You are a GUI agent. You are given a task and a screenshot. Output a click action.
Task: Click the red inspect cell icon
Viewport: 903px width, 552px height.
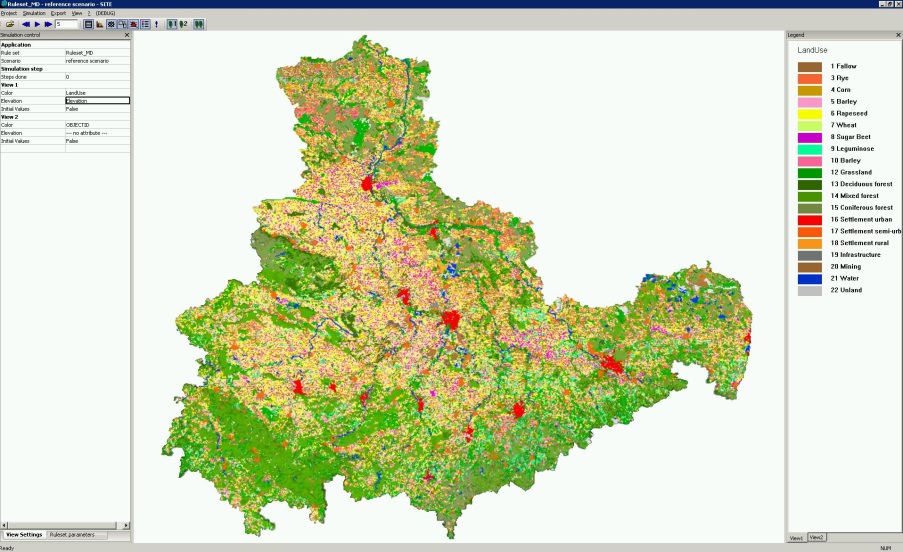(x=134, y=24)
